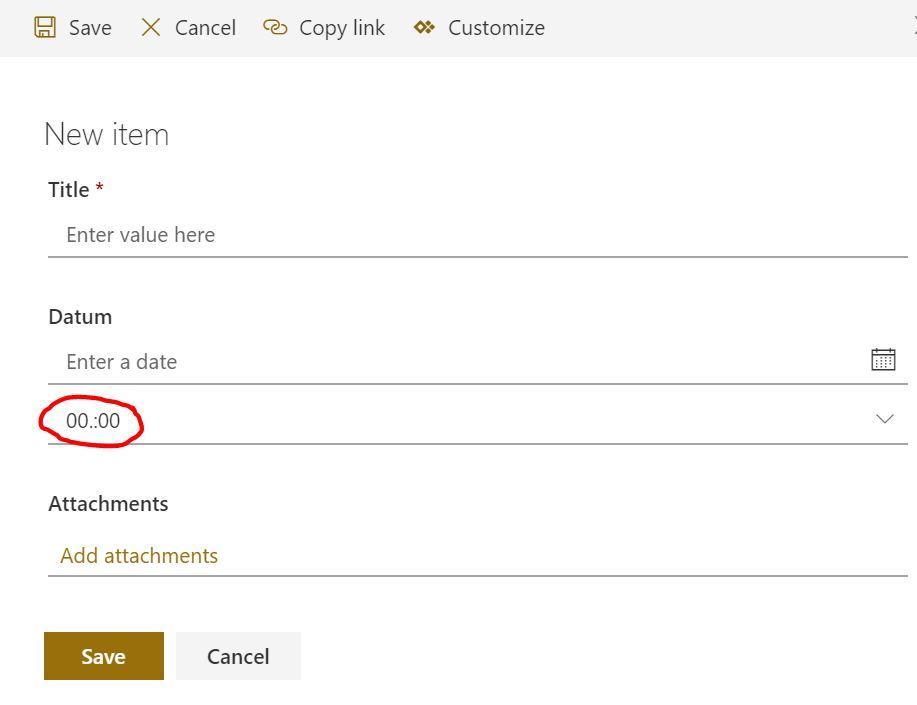This screenshot has height=705, width=917.
Task: Close the form panel with the top-right X
Action: point(913,27)
